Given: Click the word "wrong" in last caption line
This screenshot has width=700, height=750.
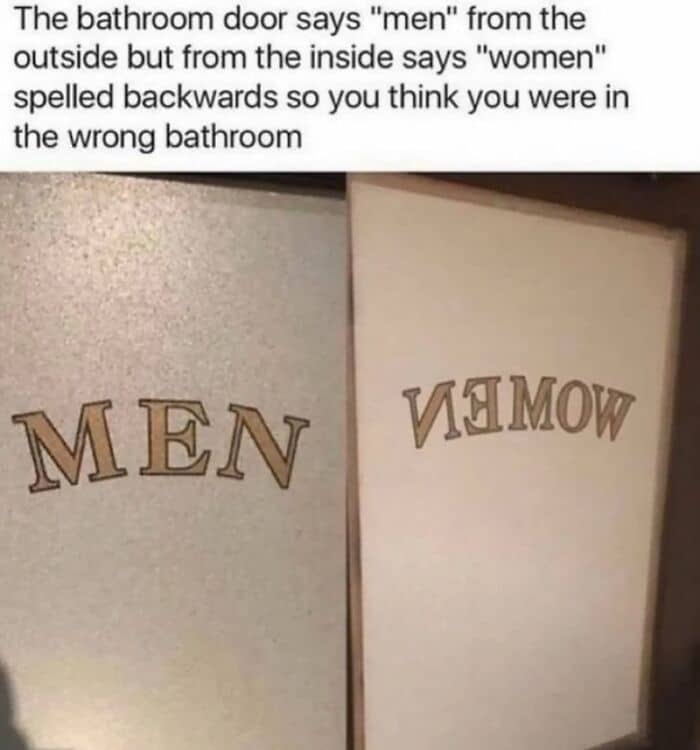Looking at the screenshot, I should [x=113, y=138].
